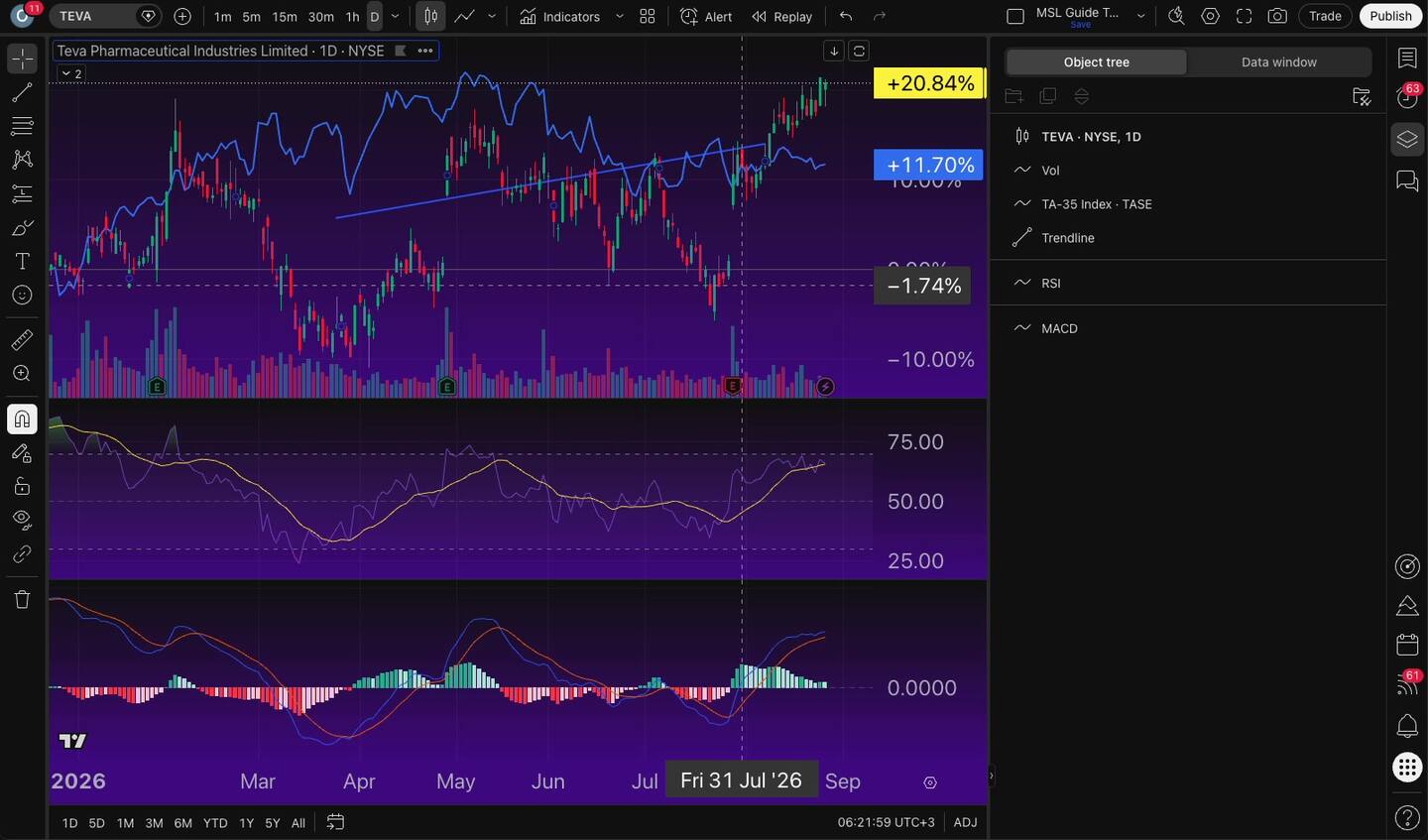Open the help center question icon
1428x840 pixels.
tap(1407, 817)
